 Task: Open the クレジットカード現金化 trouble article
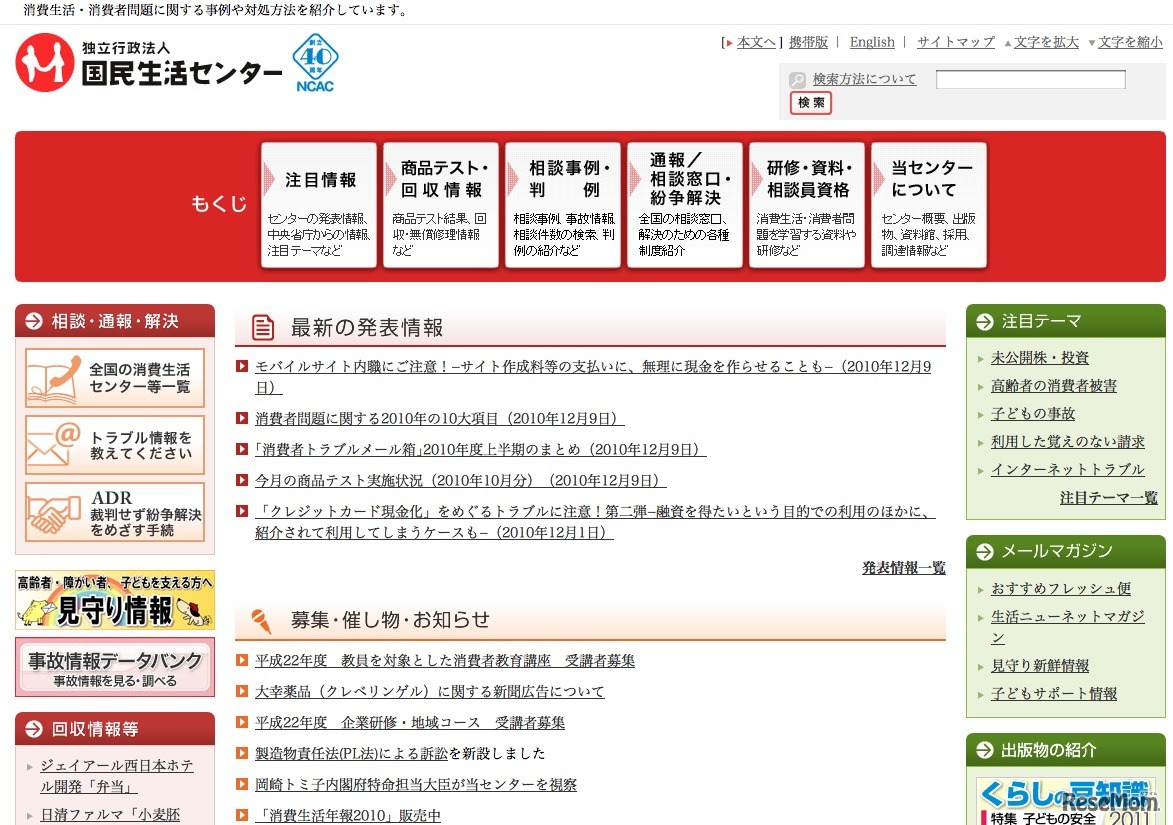point(595,522)
